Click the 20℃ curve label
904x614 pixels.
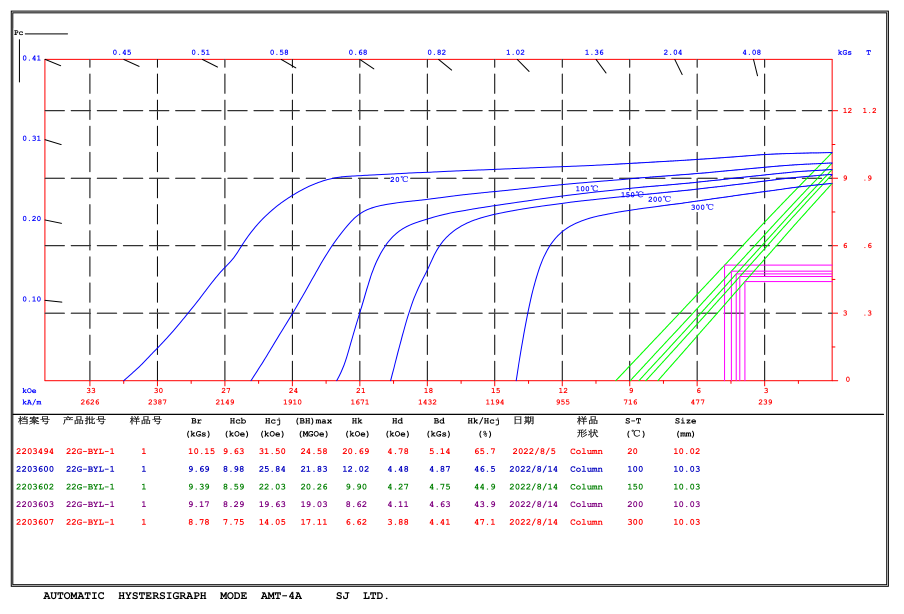coord(399,180)
